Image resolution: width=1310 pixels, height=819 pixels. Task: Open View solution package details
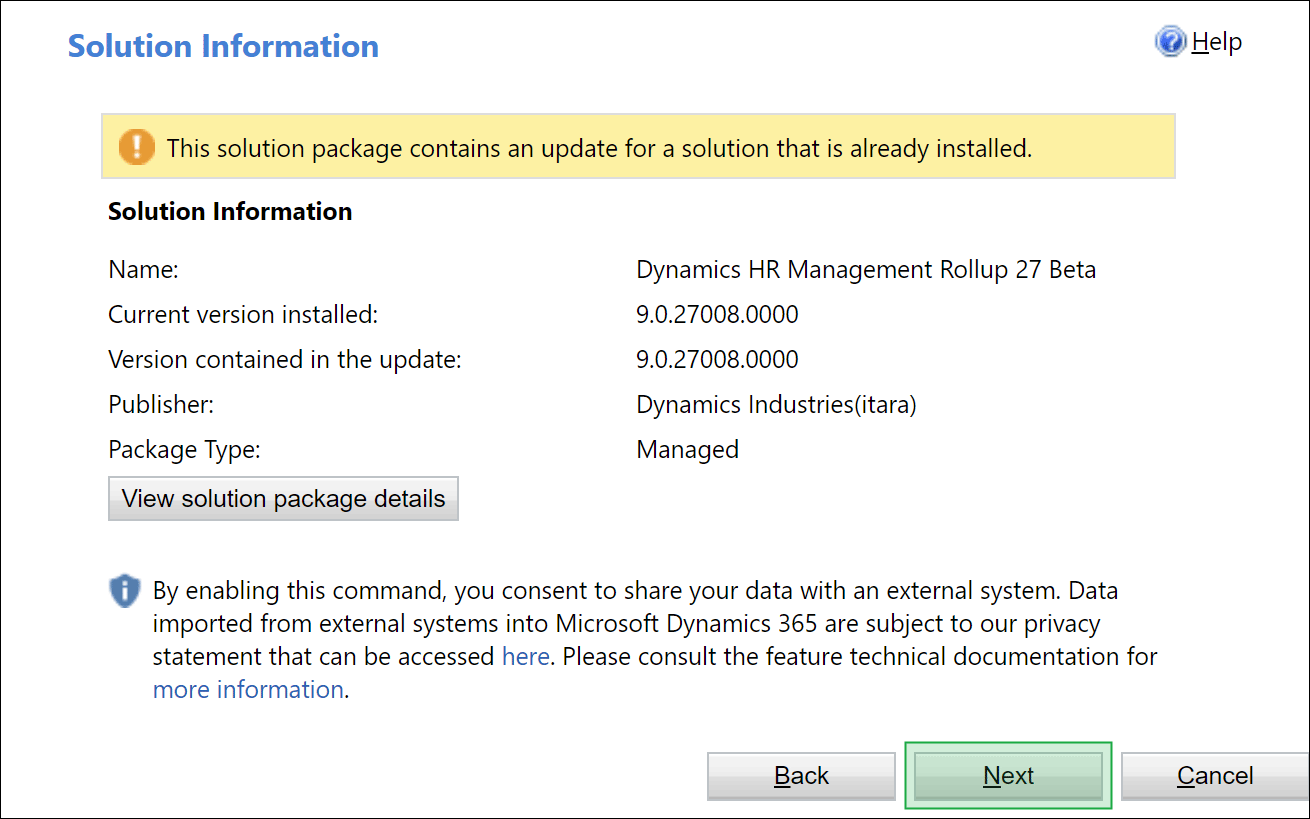point(283,498)
